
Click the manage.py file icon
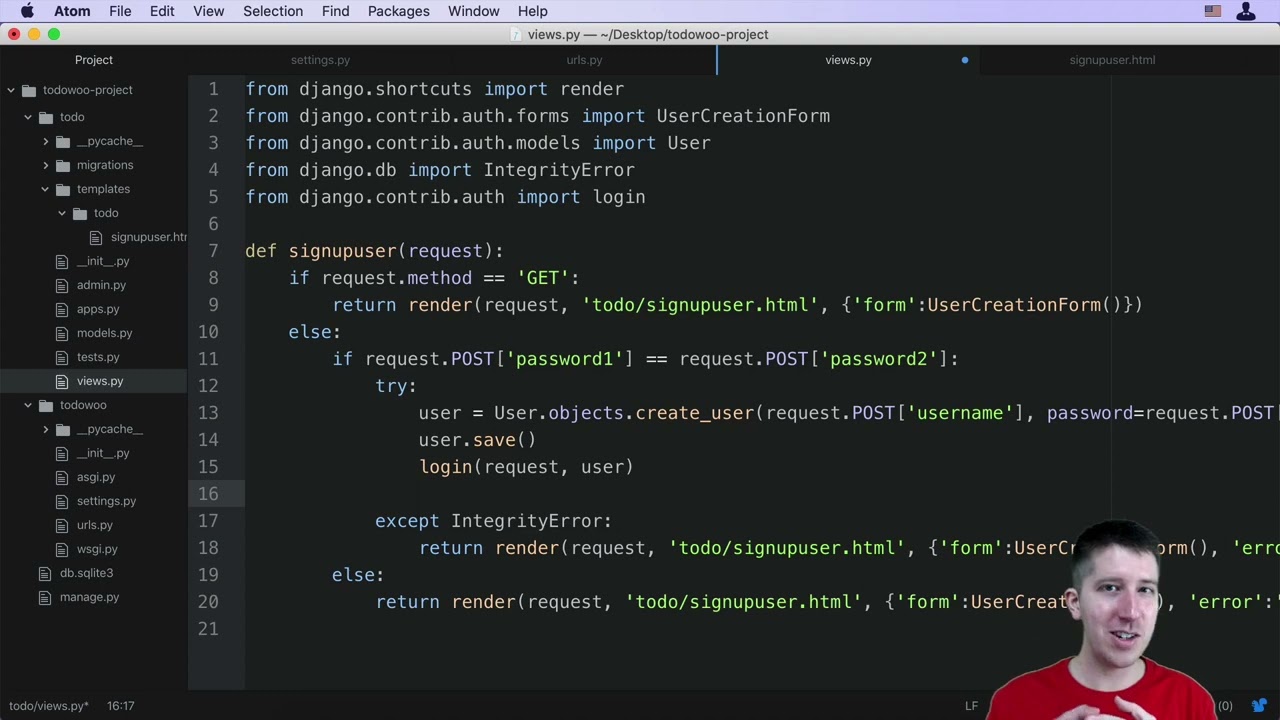(45, 597)
